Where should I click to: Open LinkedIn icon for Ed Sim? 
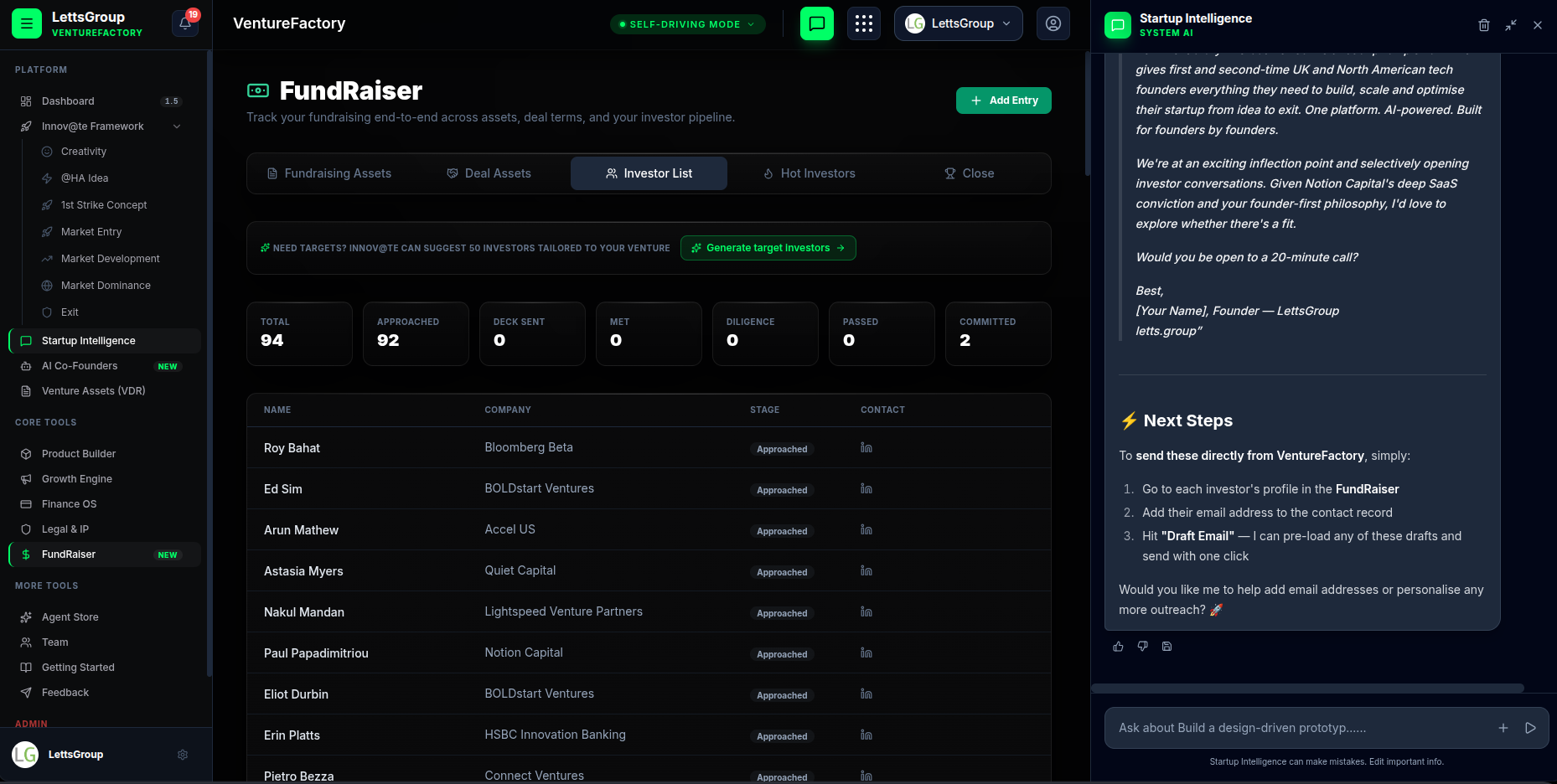(x=866, y=489)
